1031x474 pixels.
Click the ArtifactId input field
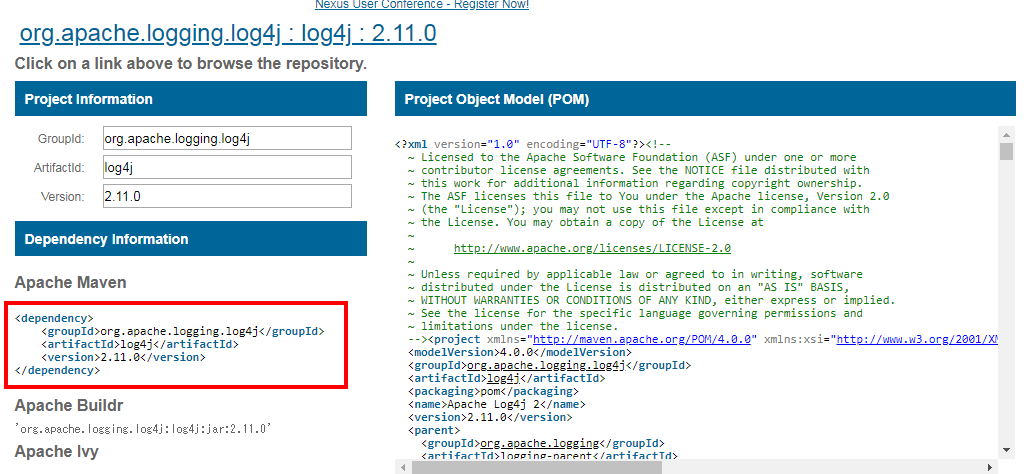(227, 168)
